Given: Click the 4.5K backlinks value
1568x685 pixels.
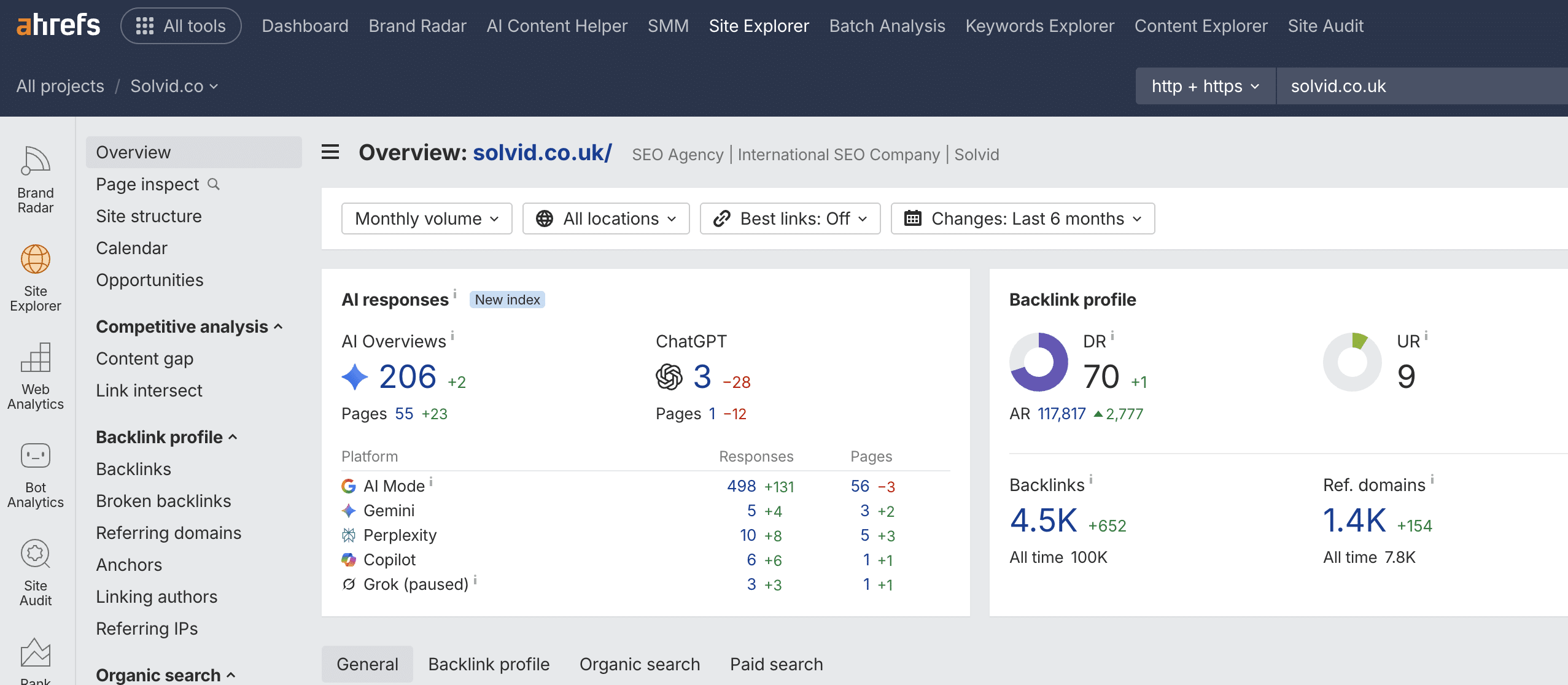Looking at the screenshot, I should click(1043, 521).
